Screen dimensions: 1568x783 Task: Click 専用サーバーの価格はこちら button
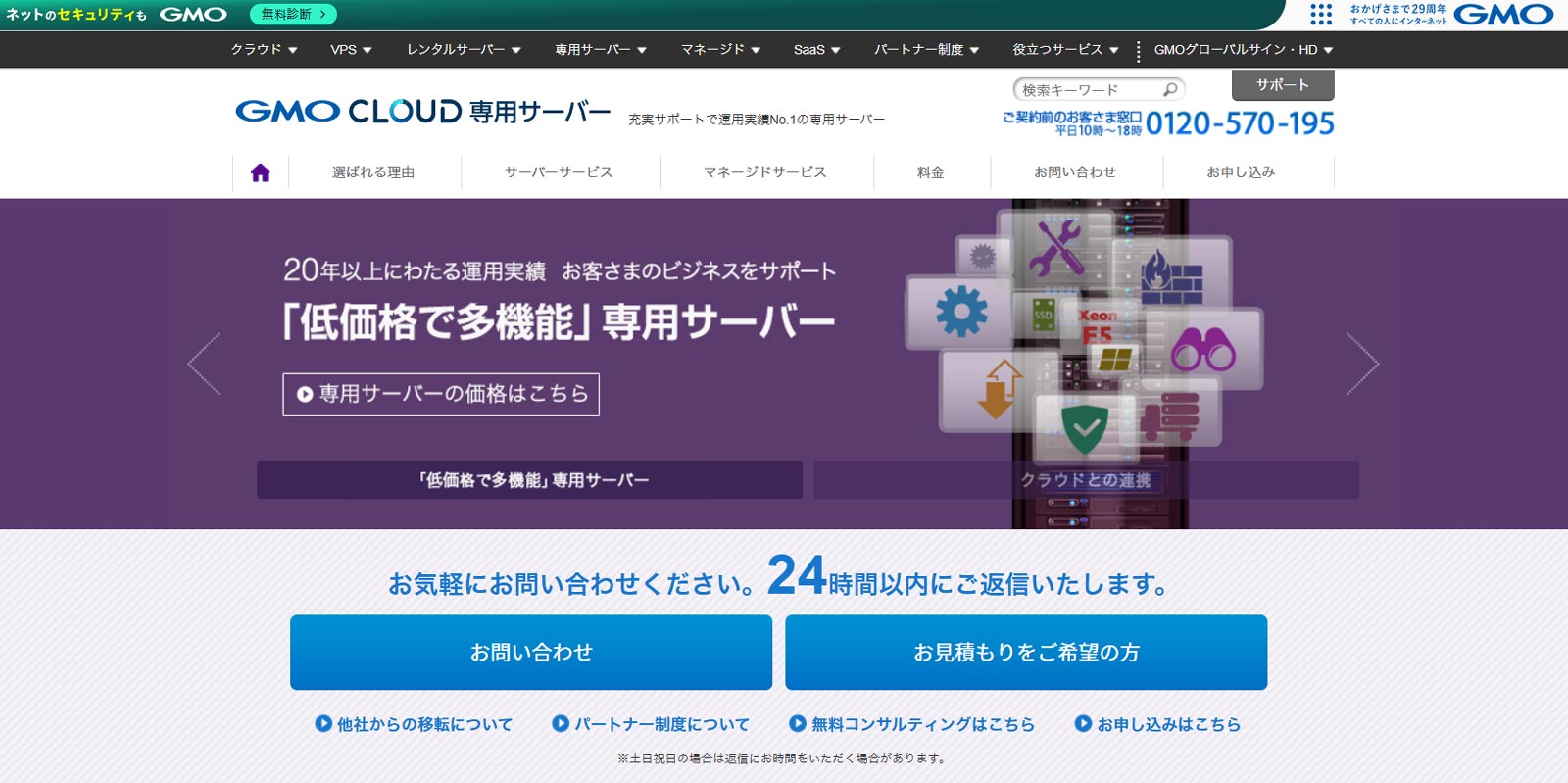[x=441, y=394]
